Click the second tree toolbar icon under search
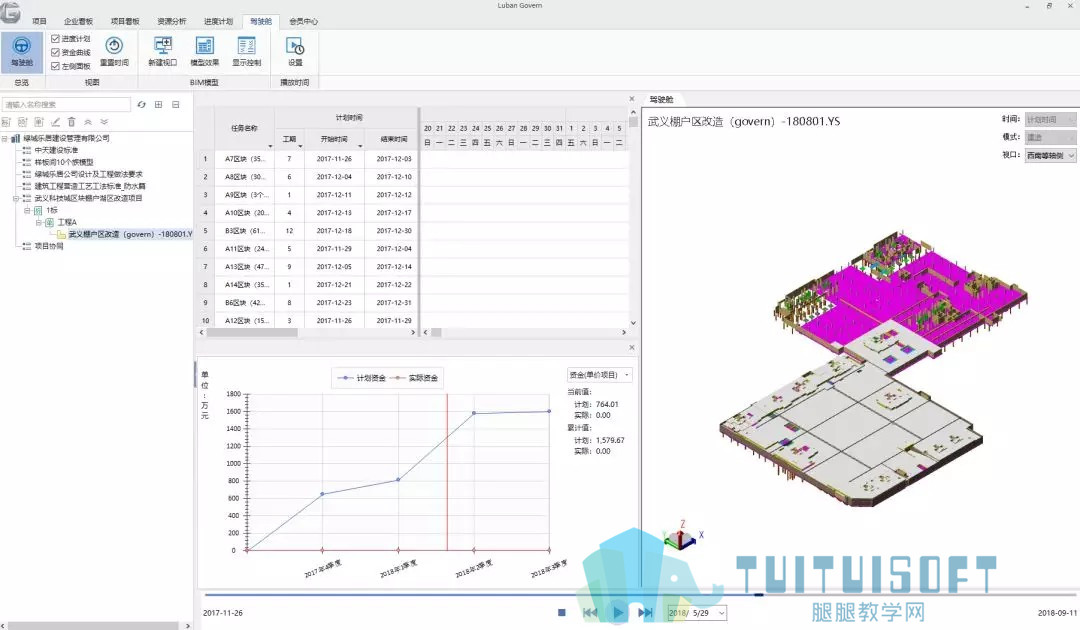This screenshot has width=1080, height=630. click(x=23, y=122)
